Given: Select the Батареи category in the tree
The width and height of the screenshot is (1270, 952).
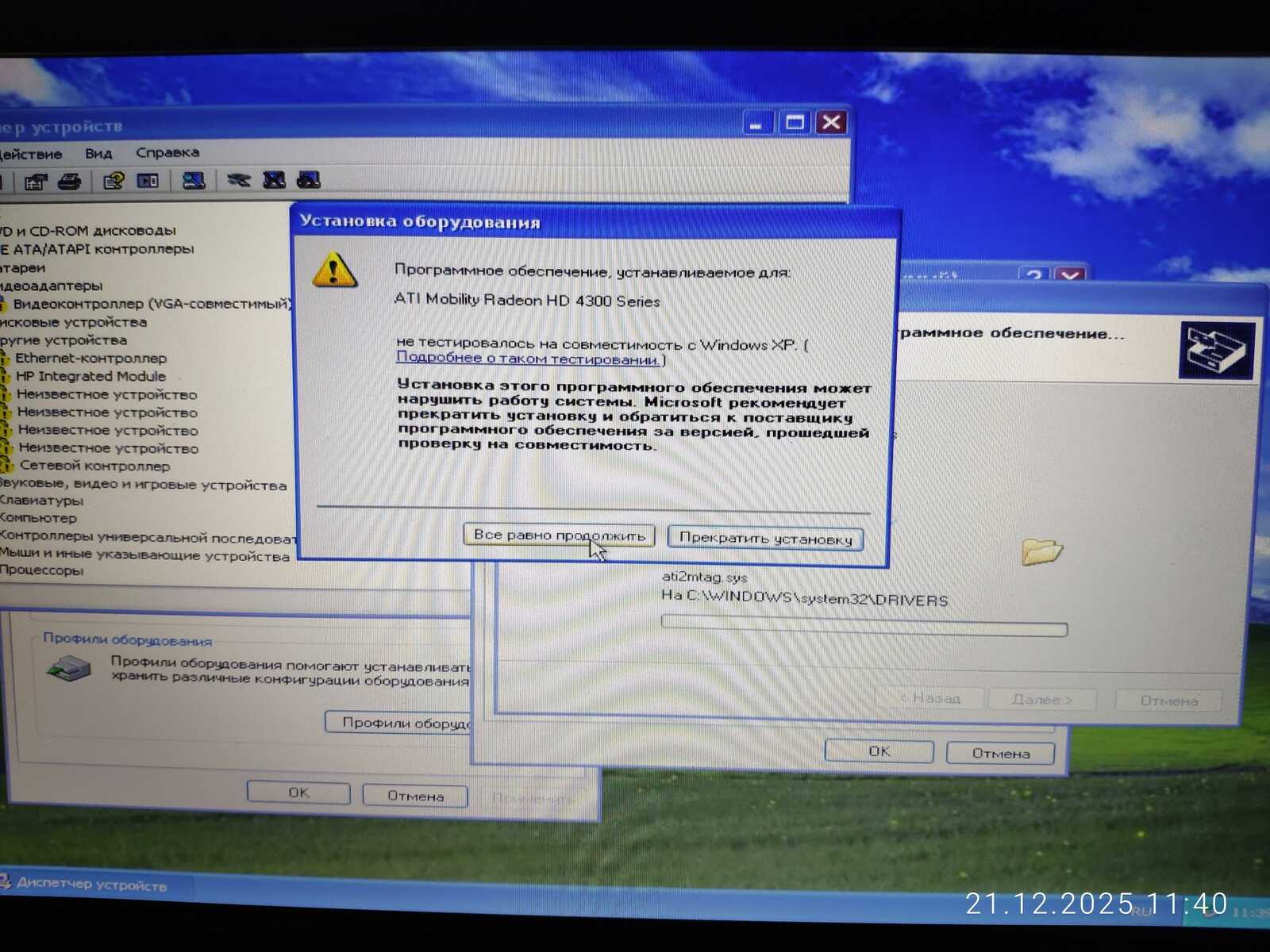Looking at the screenshot, I should 22,267.
